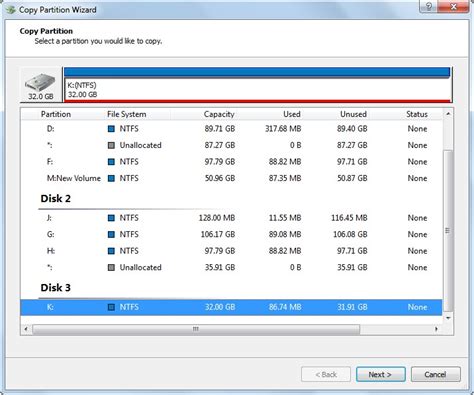Screen dimensions: 474x395
Task: Select partition J: under Disk 2
Action: click(232, 218)
